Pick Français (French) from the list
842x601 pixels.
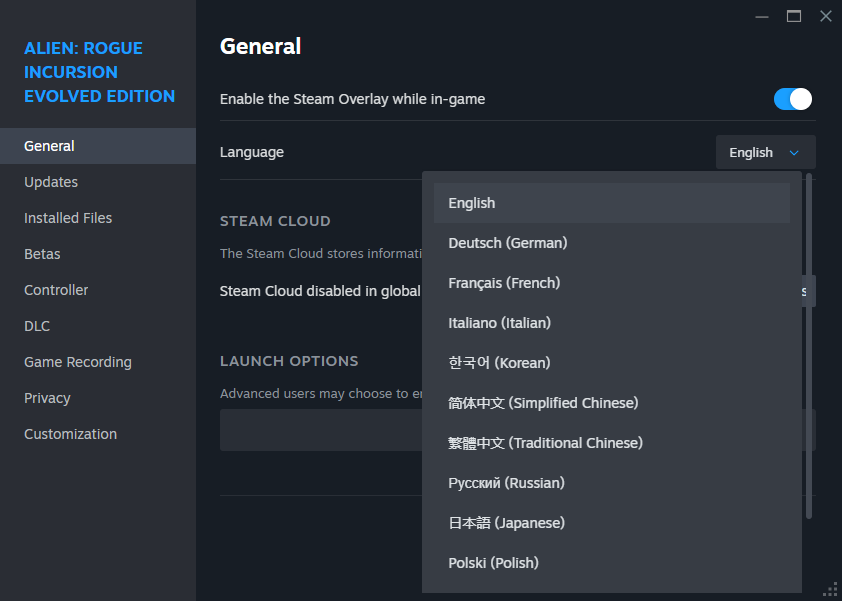611,283
